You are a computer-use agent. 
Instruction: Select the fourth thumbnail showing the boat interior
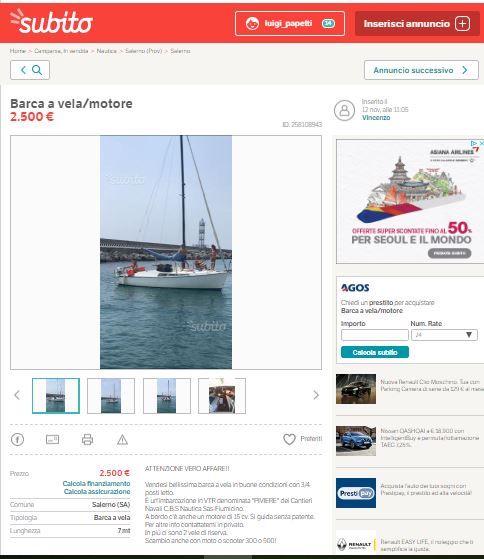[222, 396]
